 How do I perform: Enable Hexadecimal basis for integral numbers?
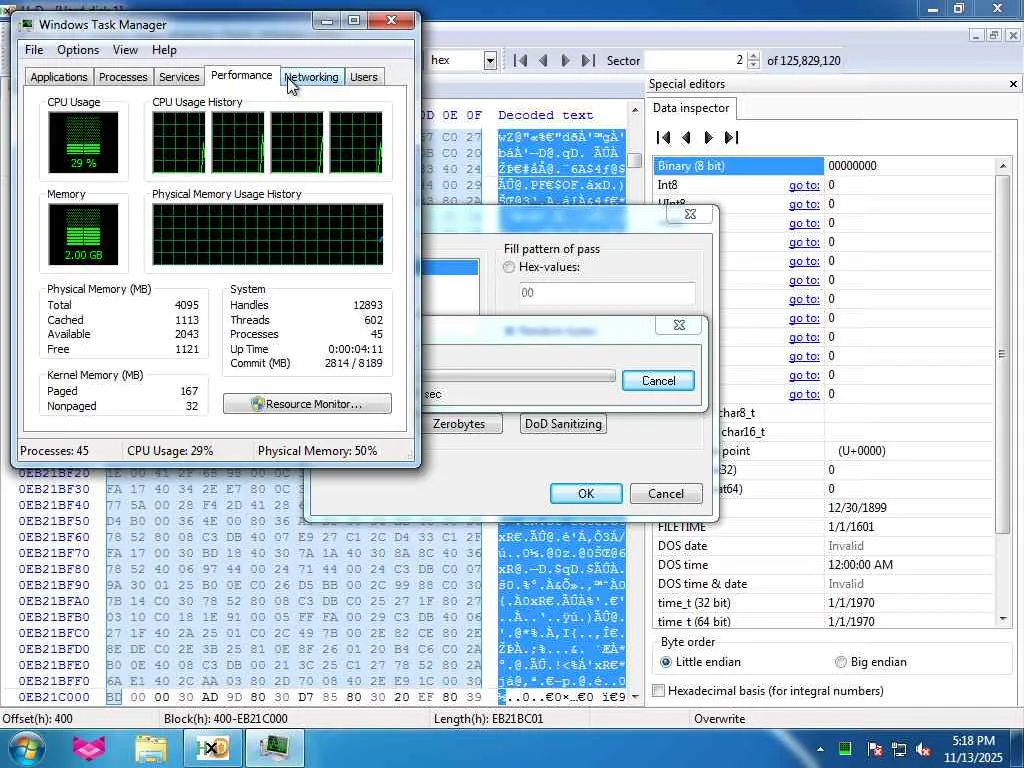point(659,691)
